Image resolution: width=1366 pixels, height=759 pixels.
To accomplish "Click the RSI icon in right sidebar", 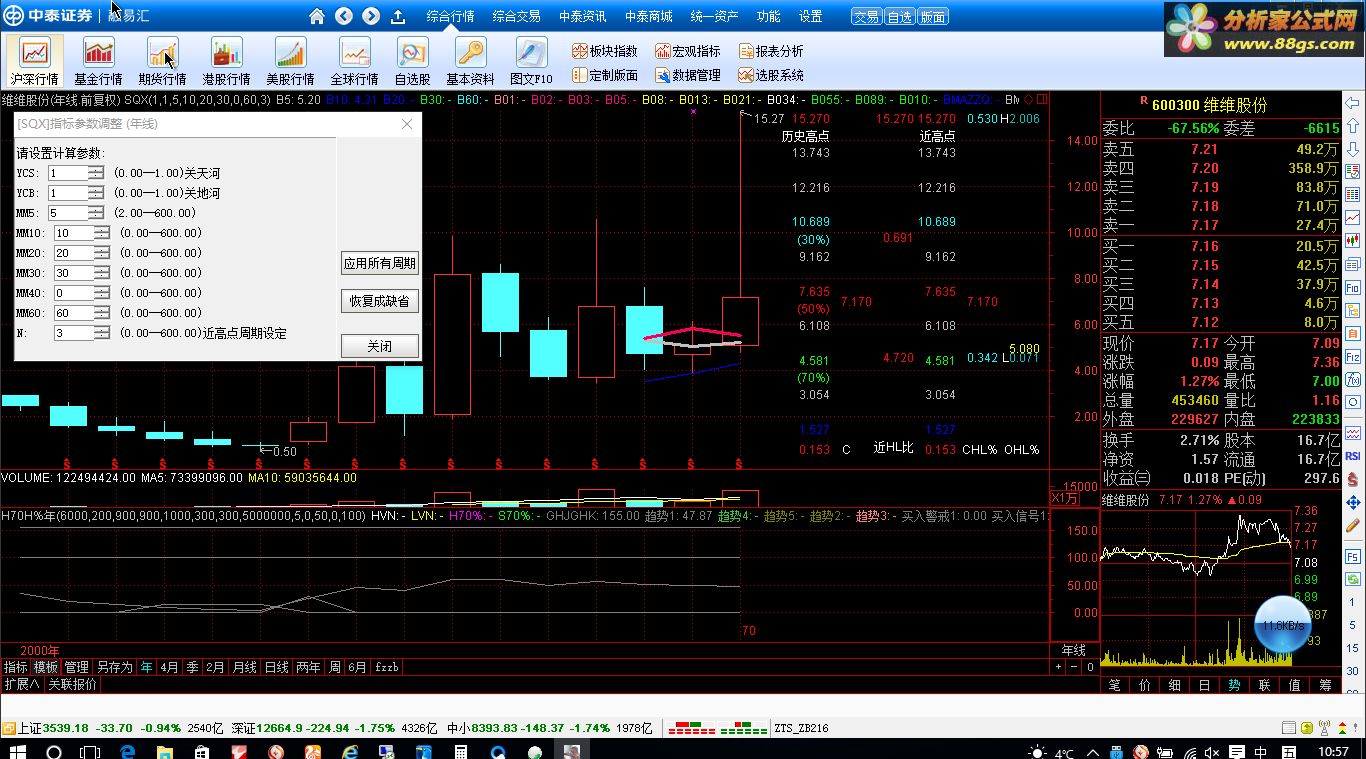I will 1353,456.
